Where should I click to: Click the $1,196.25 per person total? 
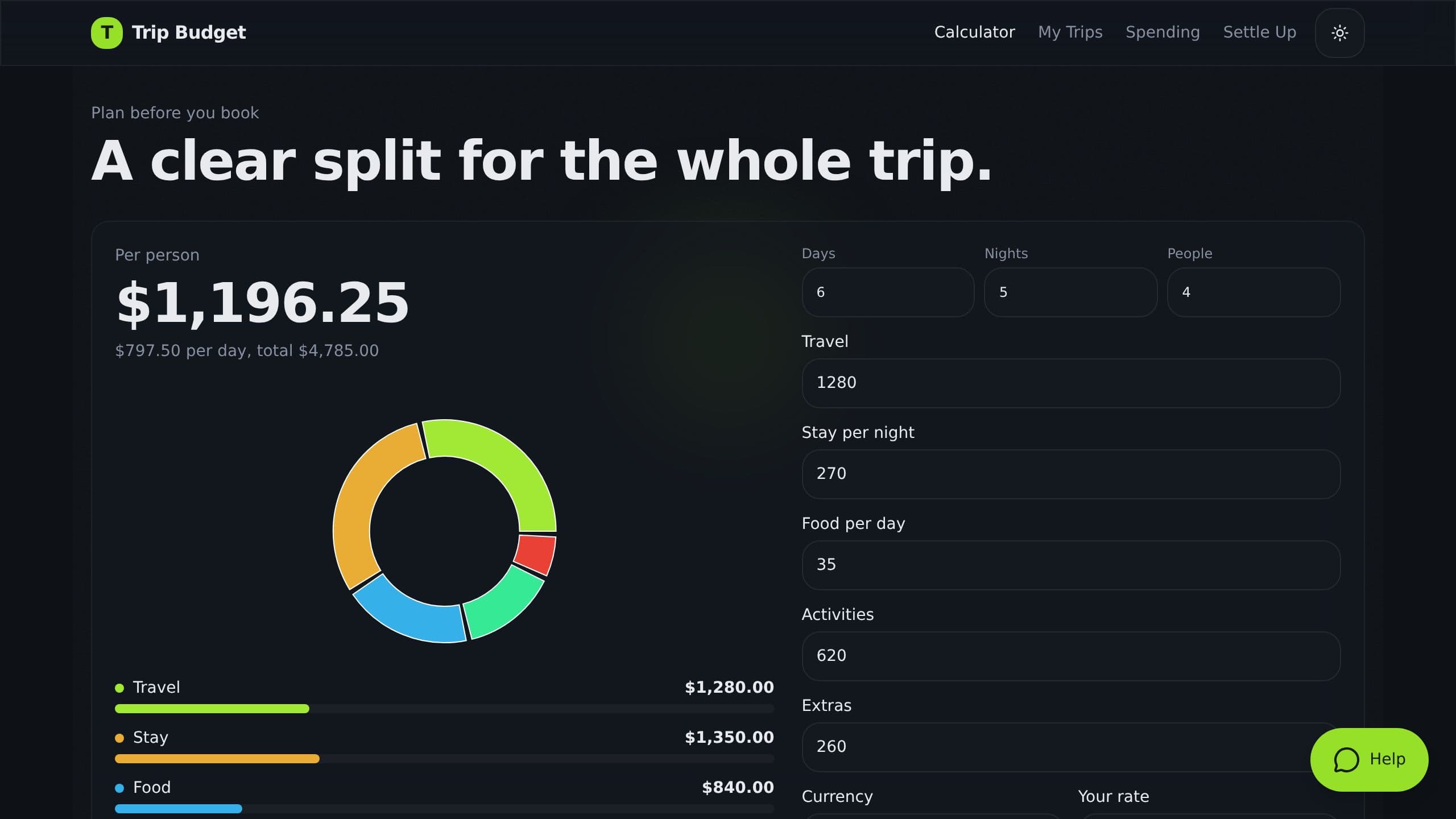click(x=262, y=303)
